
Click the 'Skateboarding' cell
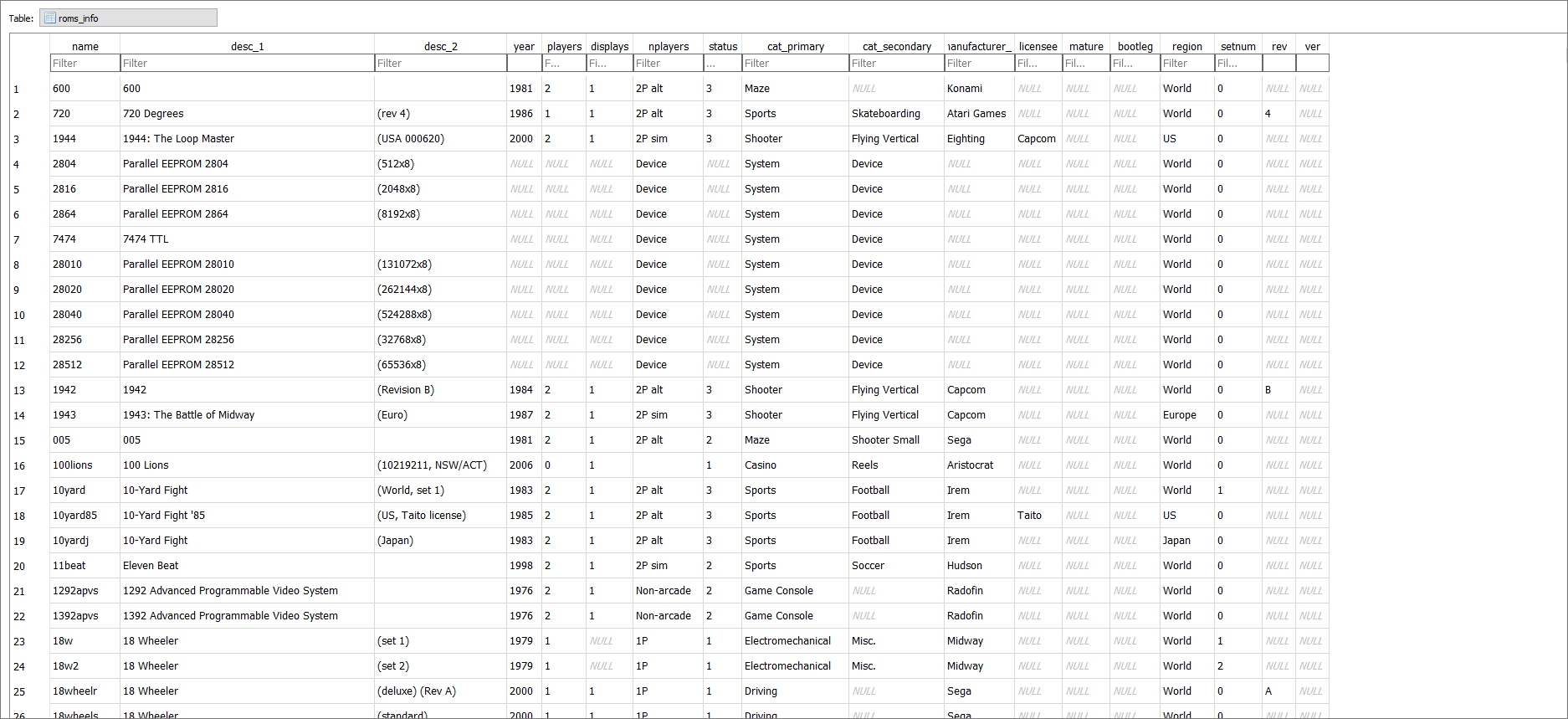[896, 114]
